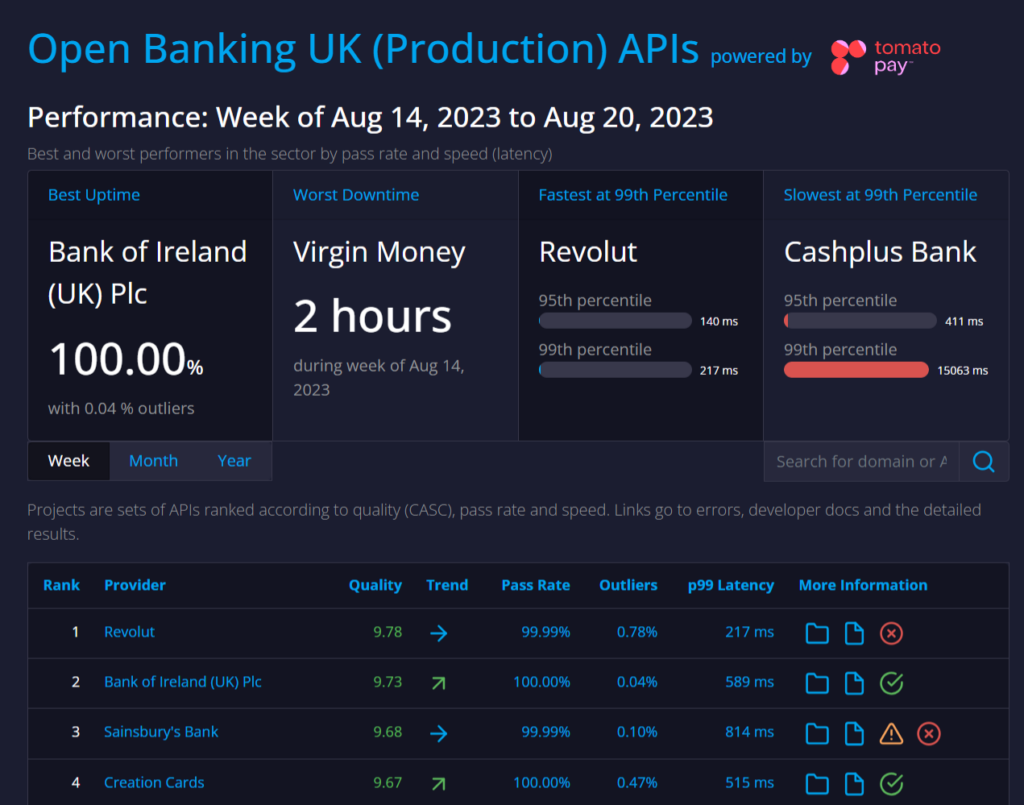Click Sainsbury's Bank 814 ms latency value
Screen dimensions: 1024x805
[x=749, y=732]
